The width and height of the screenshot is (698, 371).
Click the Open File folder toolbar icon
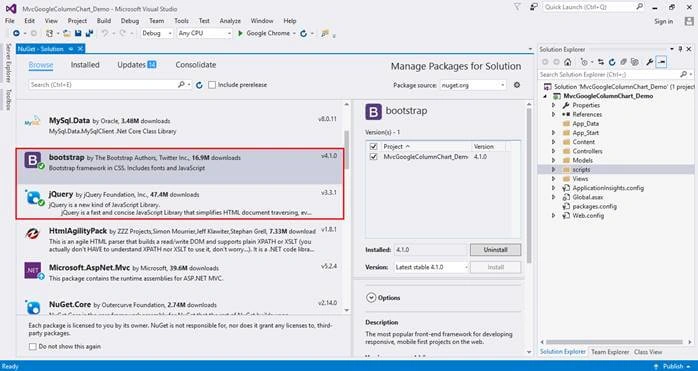[x=67, y=33]
